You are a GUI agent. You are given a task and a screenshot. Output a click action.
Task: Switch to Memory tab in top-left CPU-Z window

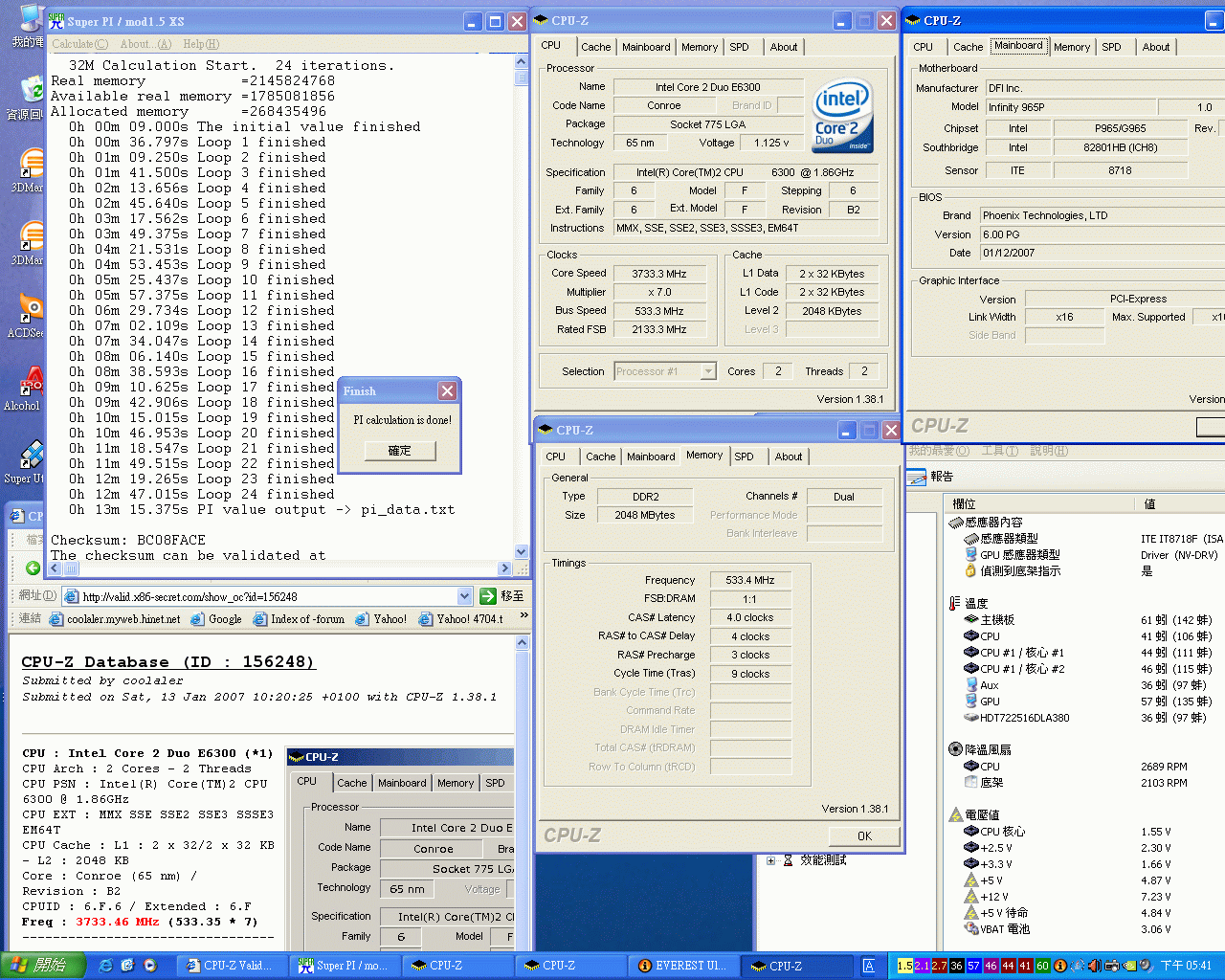[x=700, y=47]
